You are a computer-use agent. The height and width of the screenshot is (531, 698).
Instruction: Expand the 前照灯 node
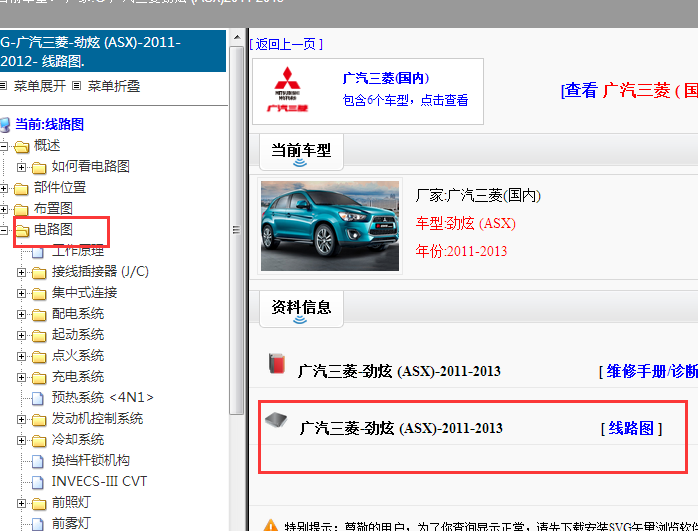(21, 503)
